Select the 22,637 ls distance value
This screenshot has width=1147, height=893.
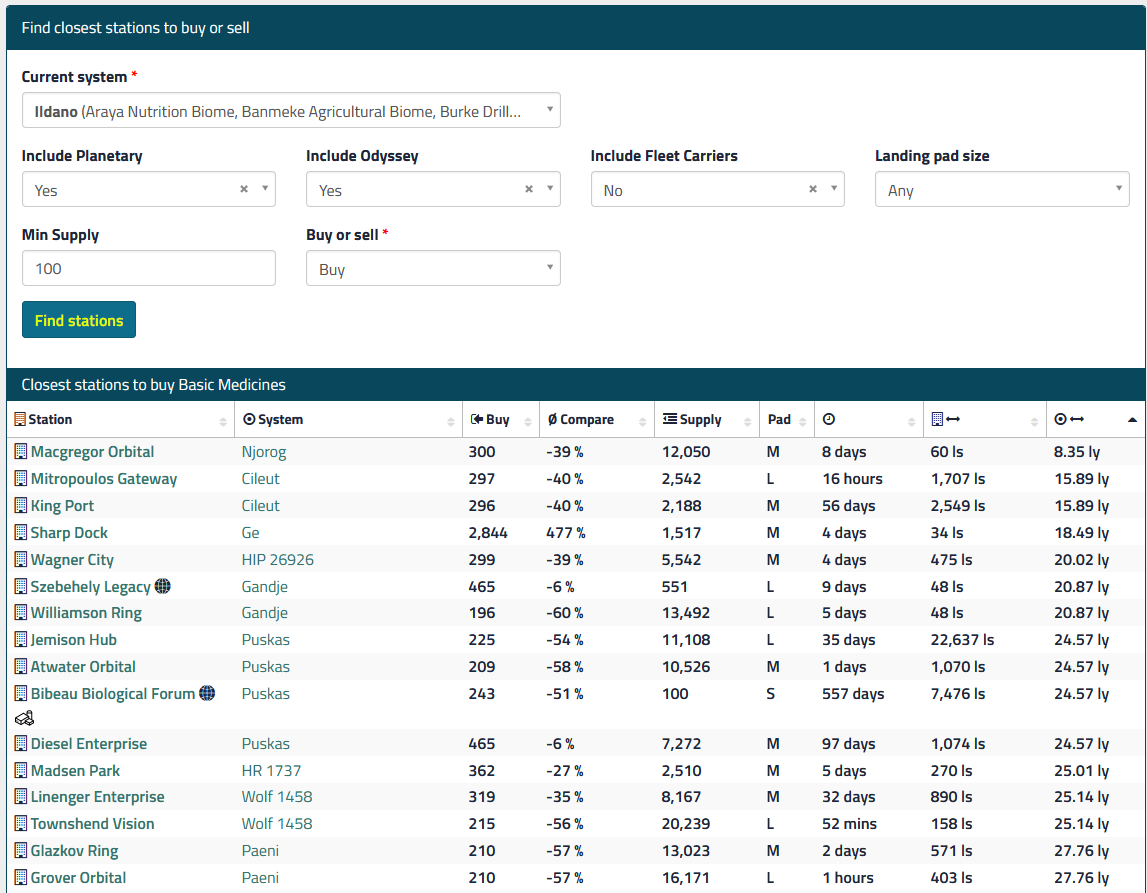point(962,640)
